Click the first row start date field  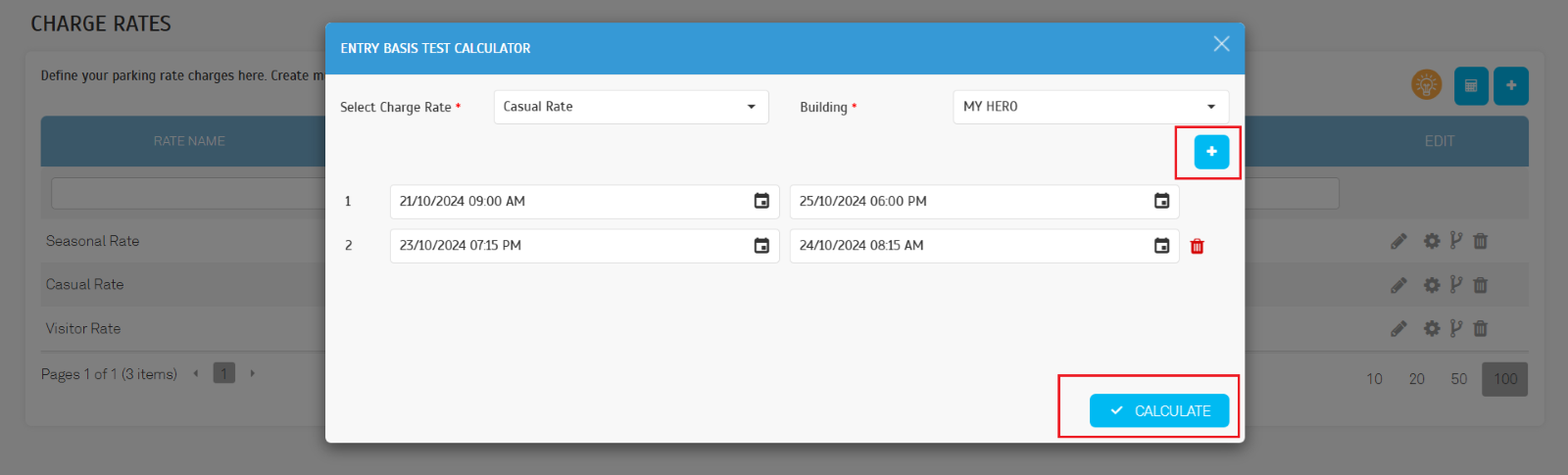568,202
